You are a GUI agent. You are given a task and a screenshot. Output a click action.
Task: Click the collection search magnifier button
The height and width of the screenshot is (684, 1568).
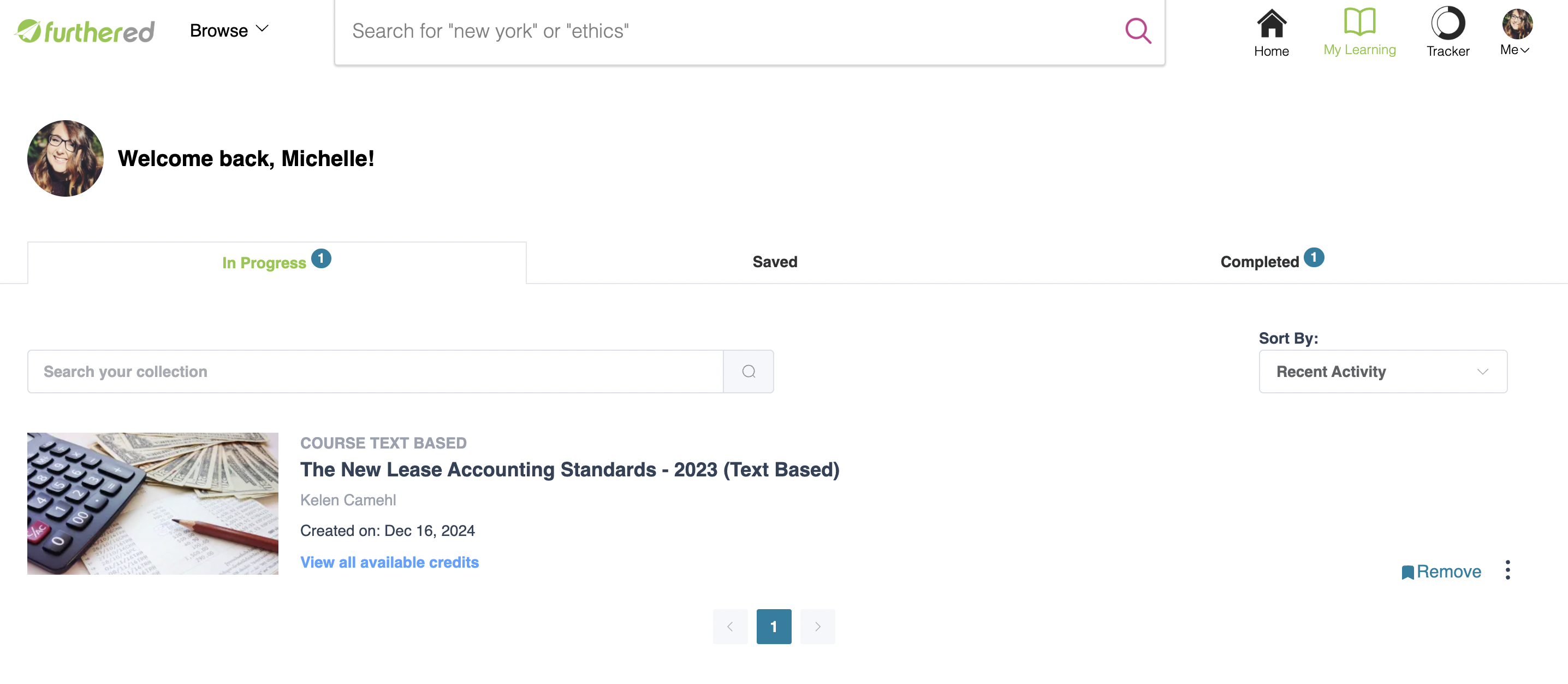pos(748,372)
